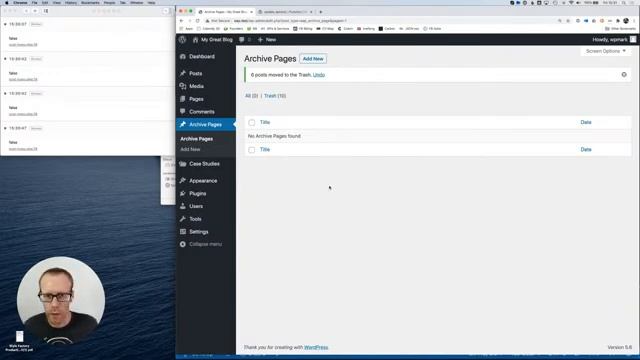This screenshot has width=640, height=360.
Task: Click the user avatar beside Howdy
Action: coord(633,40)
